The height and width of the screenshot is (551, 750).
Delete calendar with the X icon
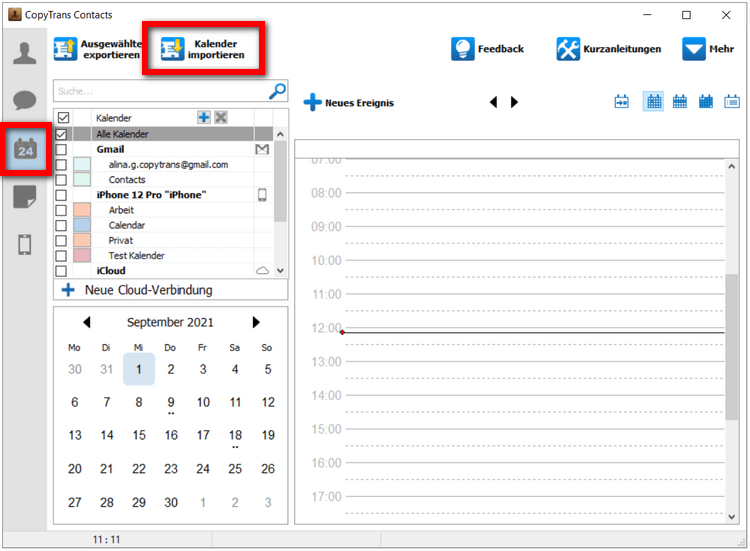pos(221,117)
